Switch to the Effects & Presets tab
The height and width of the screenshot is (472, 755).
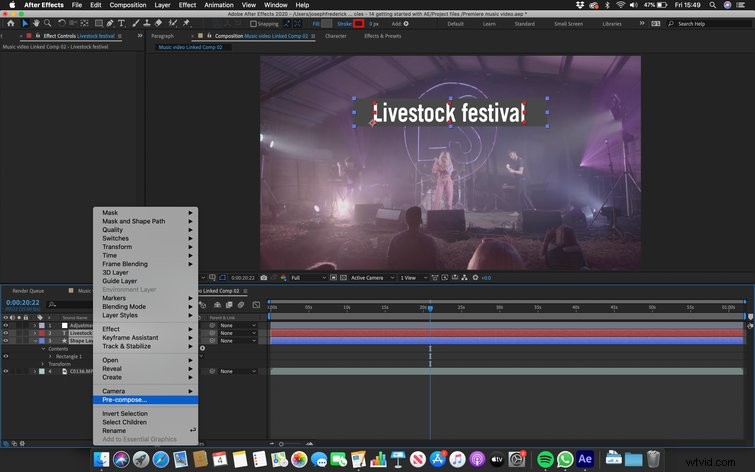(382, 36)
